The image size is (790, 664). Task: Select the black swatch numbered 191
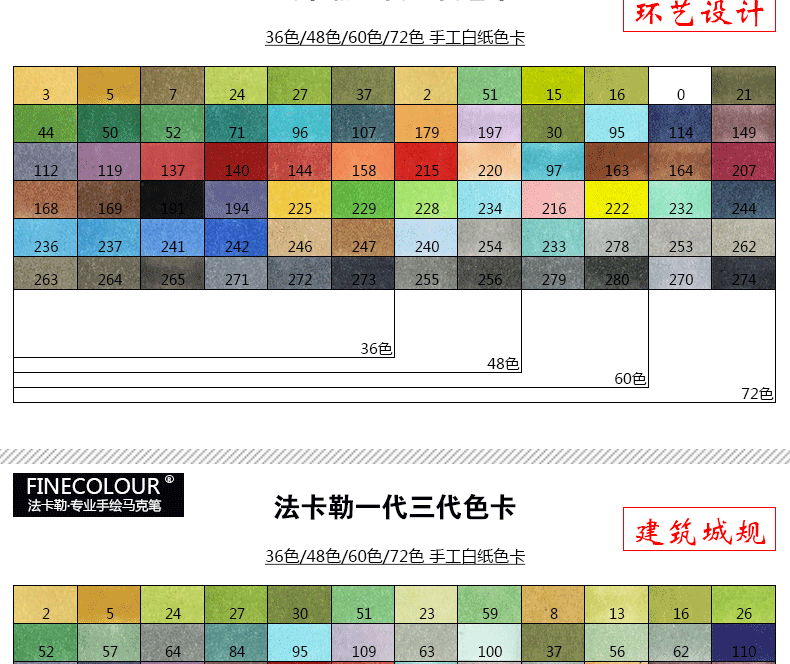[173, 200]
